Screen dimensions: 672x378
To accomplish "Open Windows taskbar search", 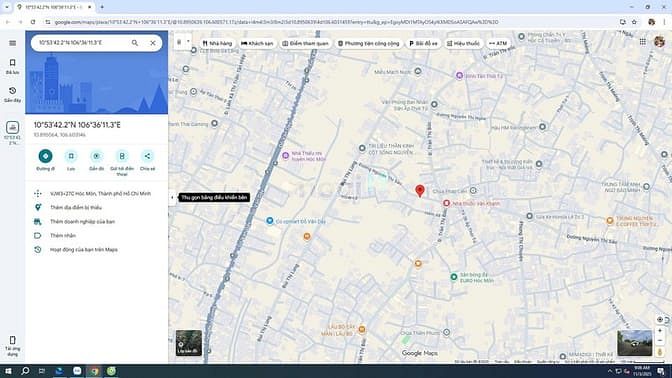I will pyautogui.click(x=25, y=371).
